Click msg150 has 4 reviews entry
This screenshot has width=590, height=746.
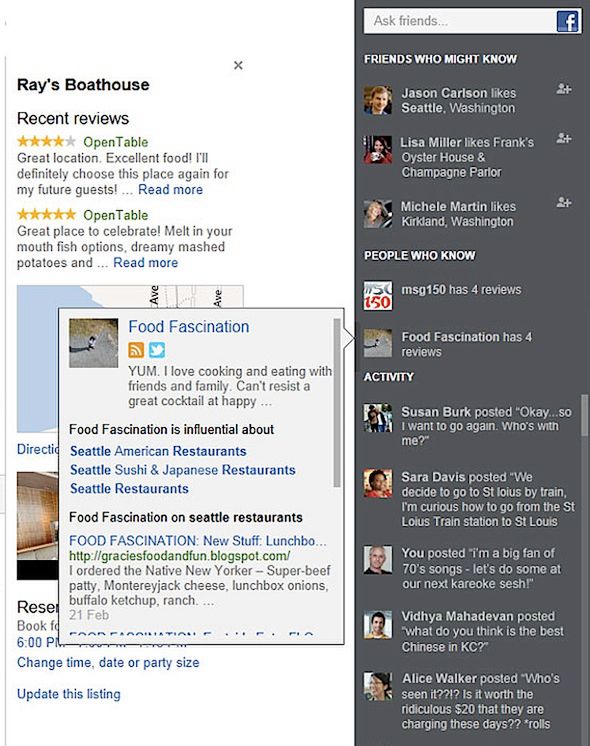462,290
